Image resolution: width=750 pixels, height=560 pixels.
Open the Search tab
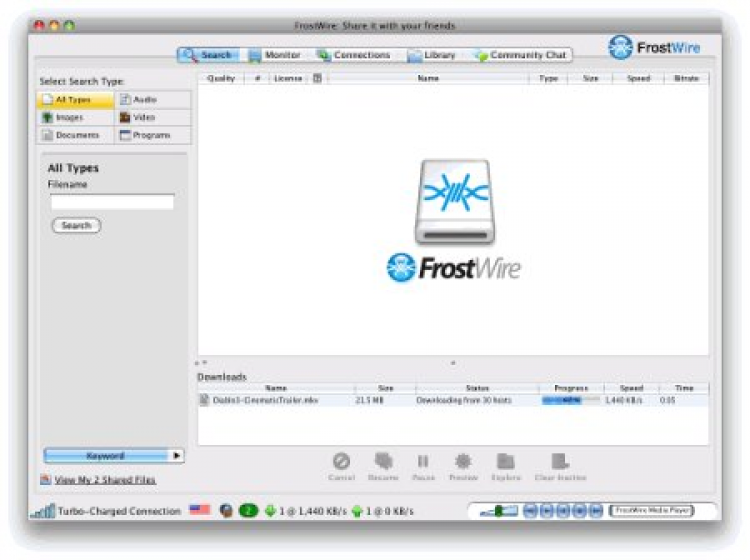[x=209, y=55]
